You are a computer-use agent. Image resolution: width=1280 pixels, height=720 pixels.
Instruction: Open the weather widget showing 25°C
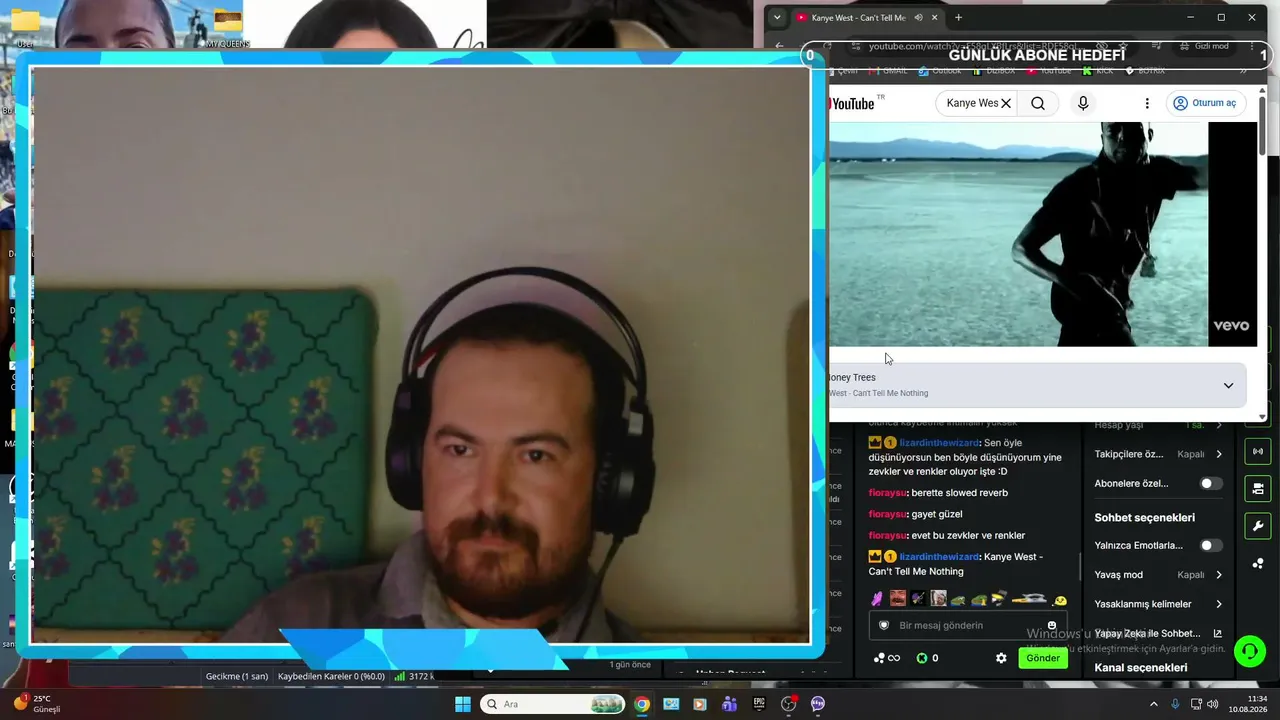(x=37, y=704)
